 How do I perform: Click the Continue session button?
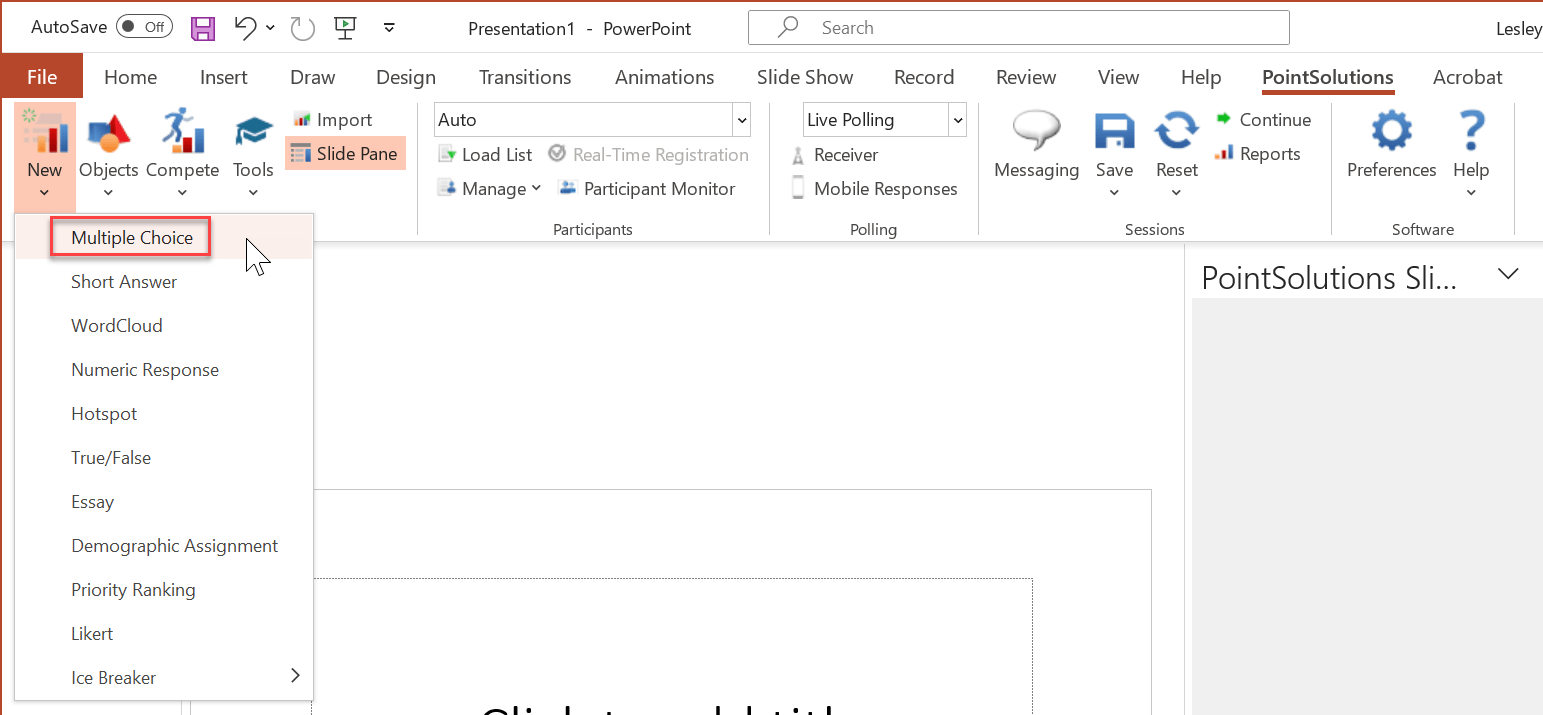1263,119
